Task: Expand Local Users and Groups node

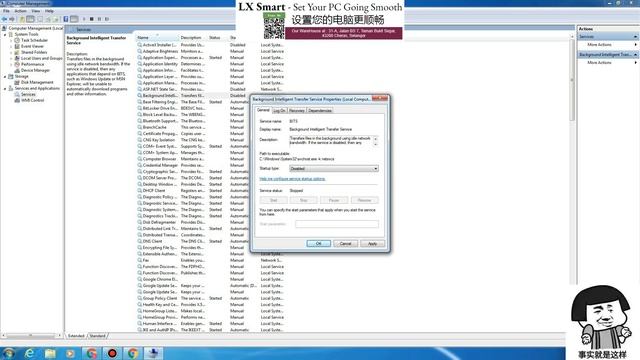Action: tap(11, 58)
